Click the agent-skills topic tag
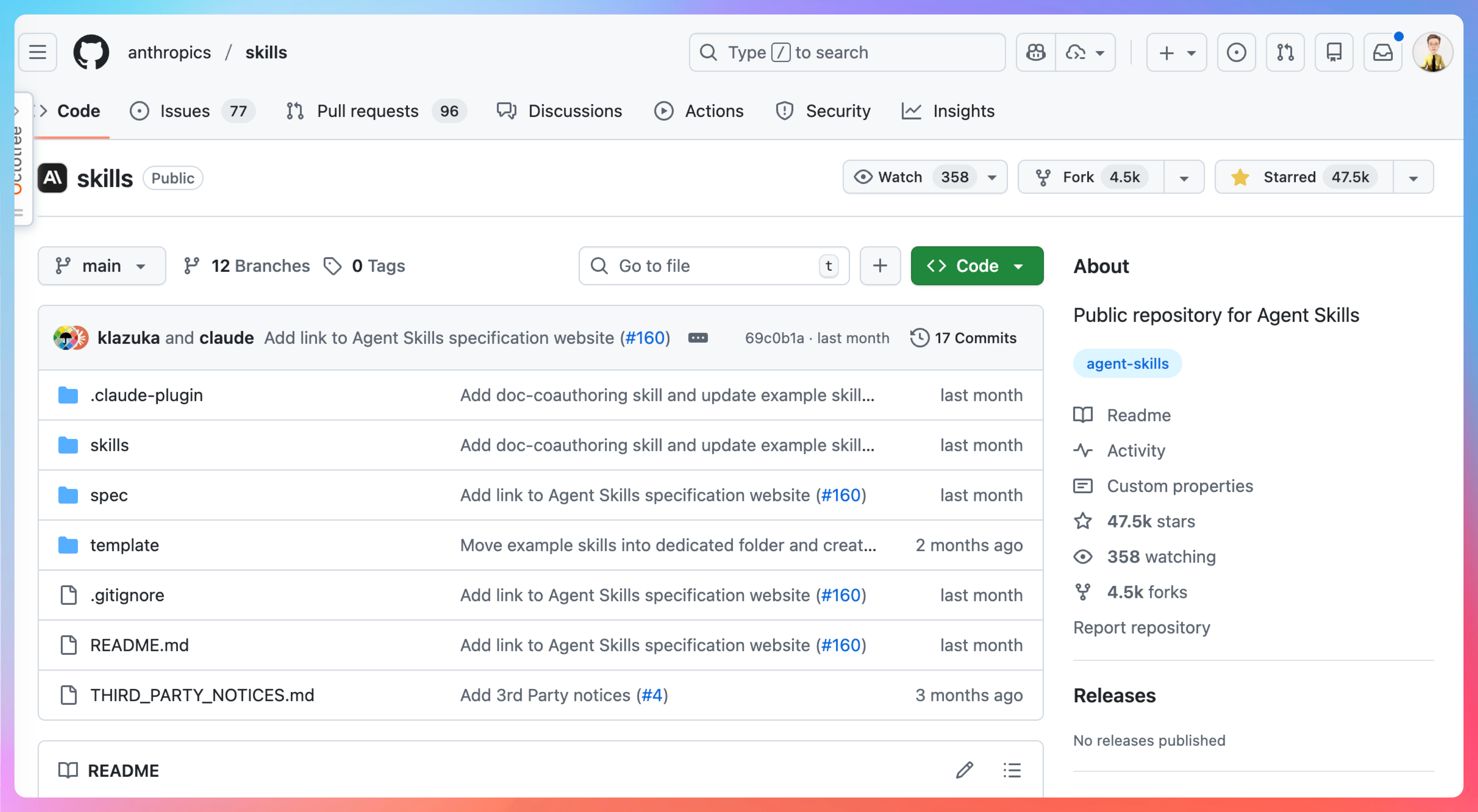Image resolution: width=1478 pixels, height=812 pixels. pos(1127,364)
